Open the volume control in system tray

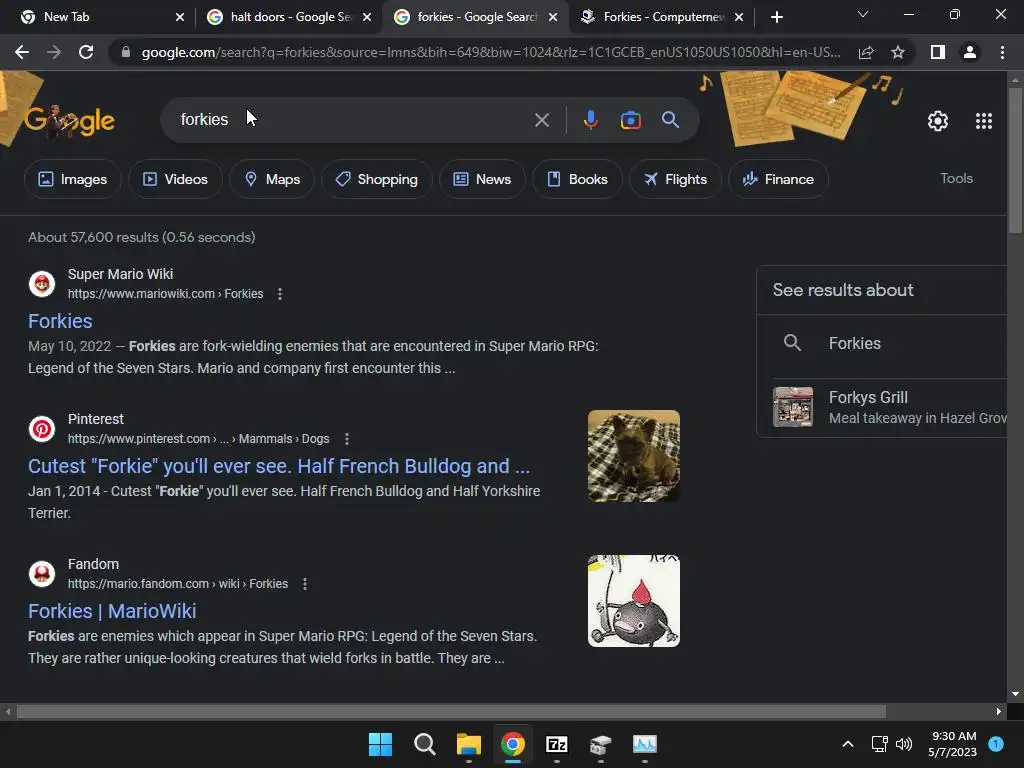tap(904, 744)
